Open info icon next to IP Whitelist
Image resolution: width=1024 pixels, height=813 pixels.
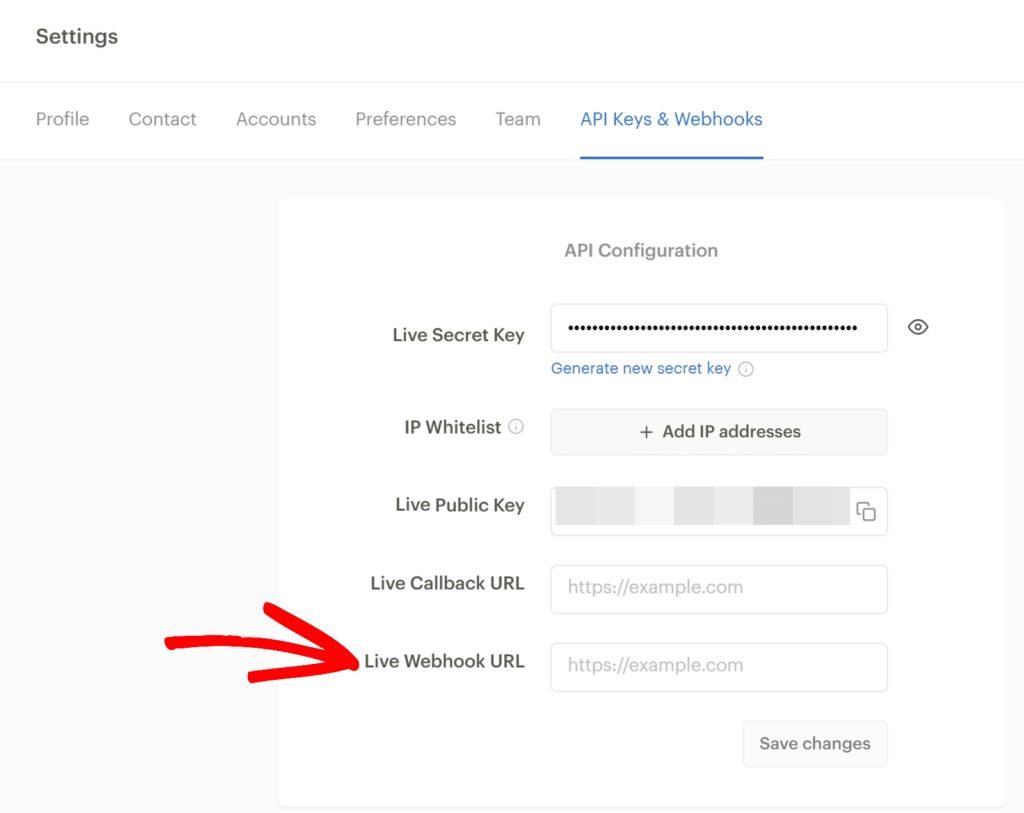pos(516,426)
